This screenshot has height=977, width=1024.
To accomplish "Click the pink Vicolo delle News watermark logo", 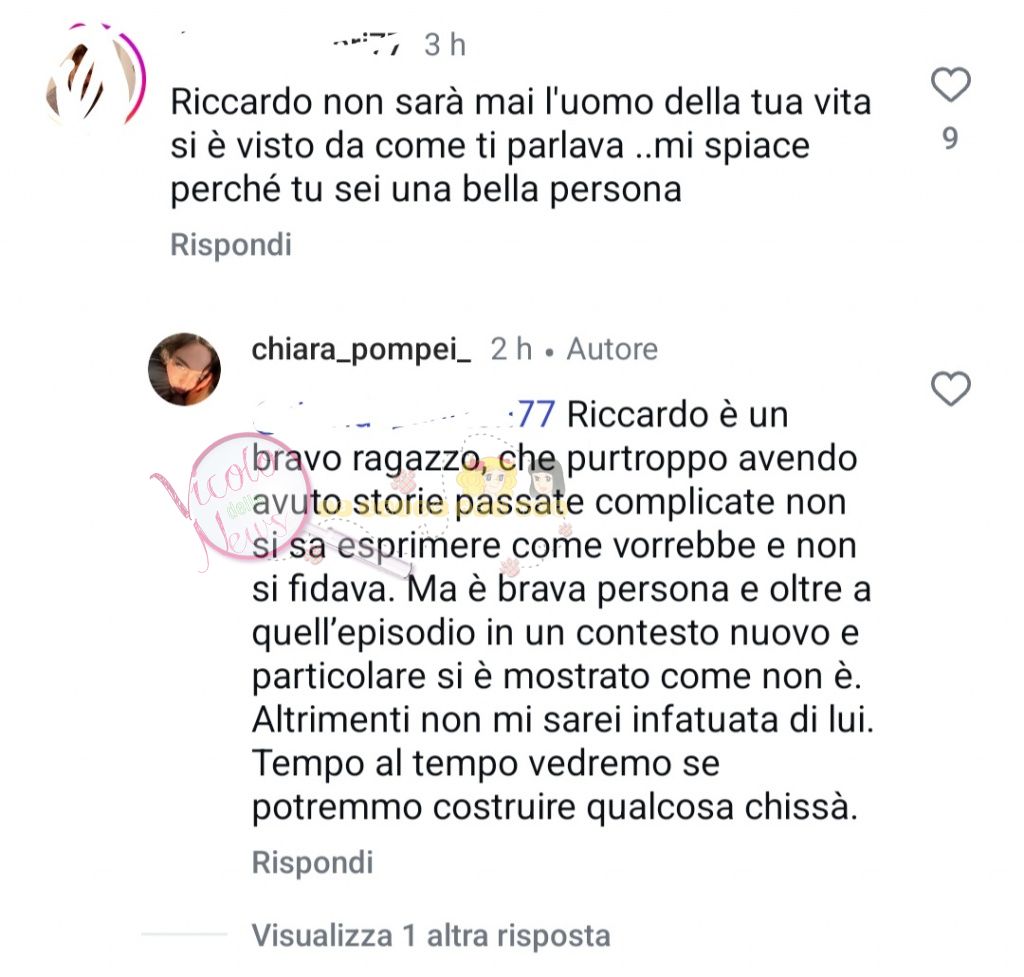I will point(240,504).
